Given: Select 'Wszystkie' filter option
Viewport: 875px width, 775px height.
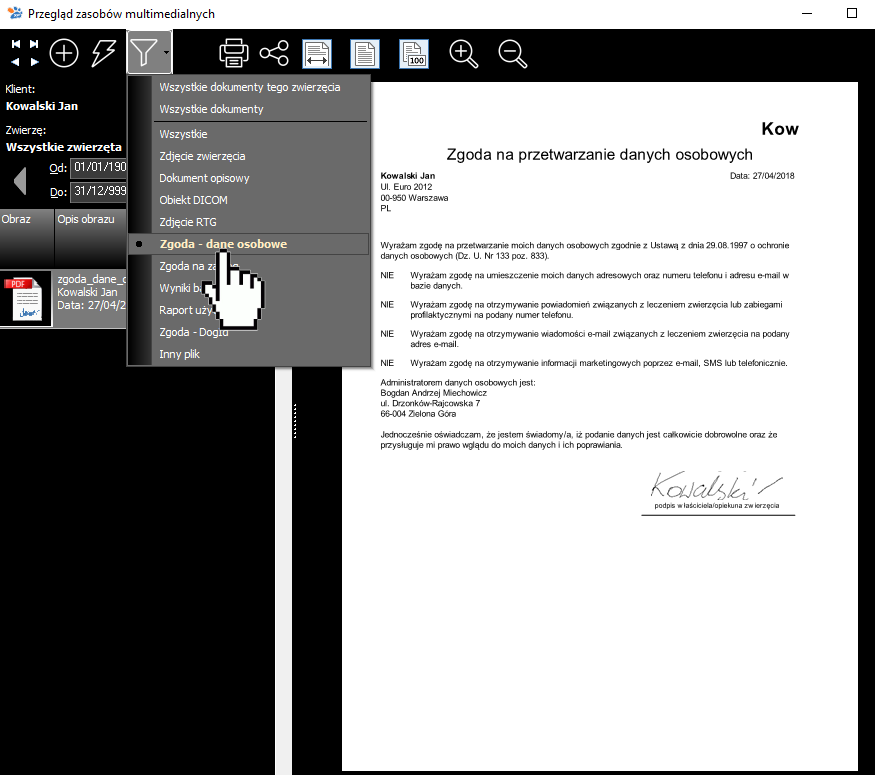Looking at the screenshot, I should (249, 134).
